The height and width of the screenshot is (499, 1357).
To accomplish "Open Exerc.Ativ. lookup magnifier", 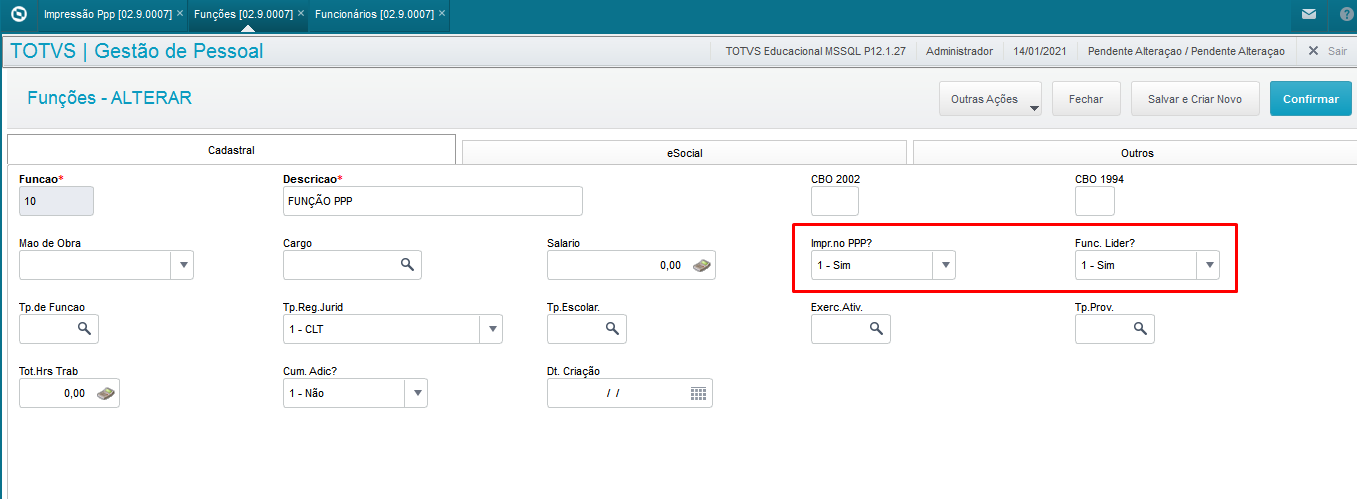I will (876, 329).
